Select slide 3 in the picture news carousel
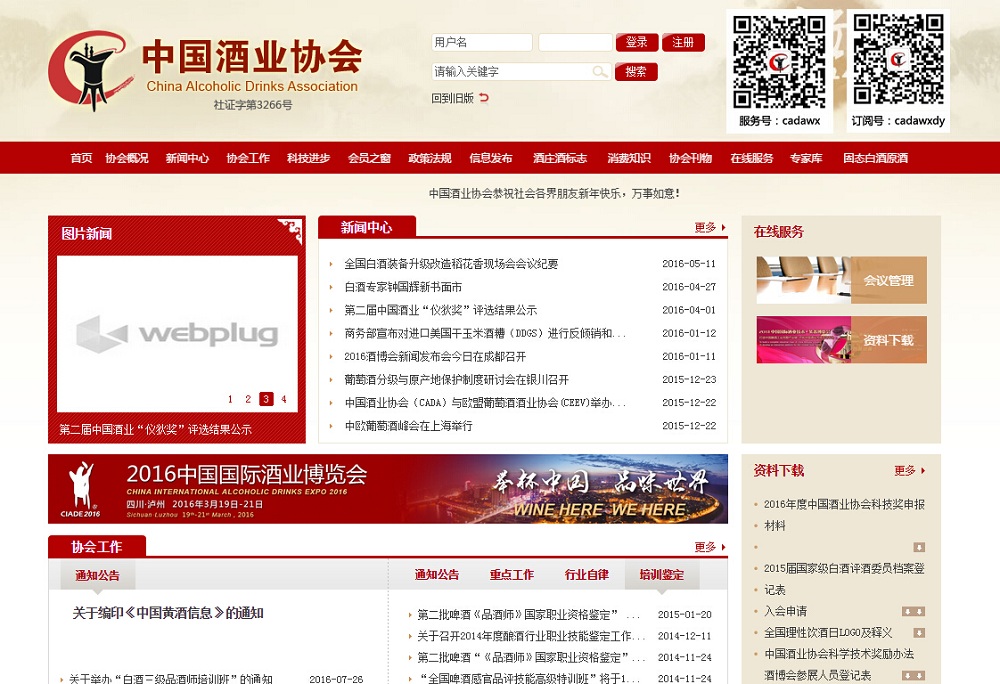Viewport: 1000px width, 684px height. pyautogui.click(x=267, y=399)
